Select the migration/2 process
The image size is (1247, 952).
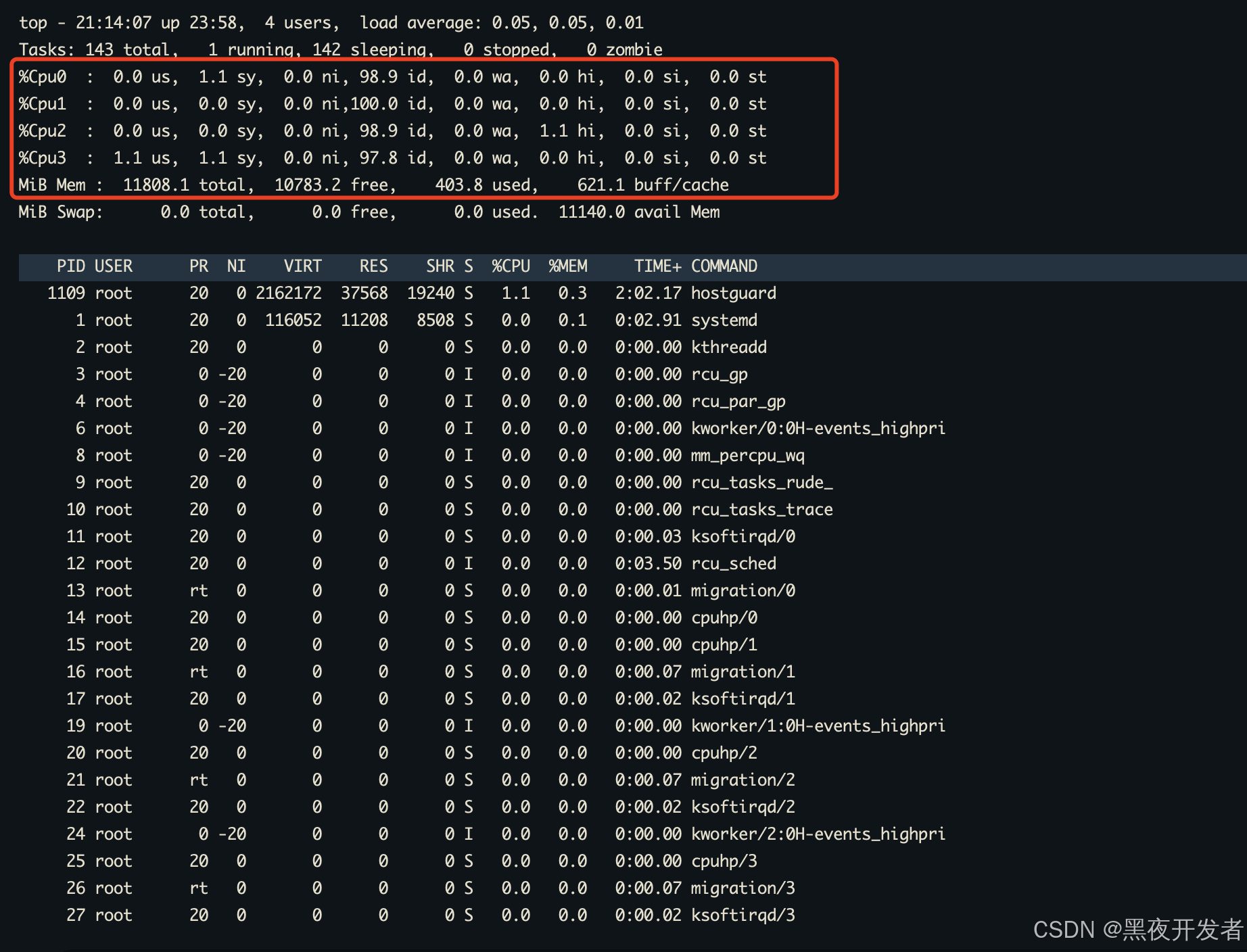point(743,780)
